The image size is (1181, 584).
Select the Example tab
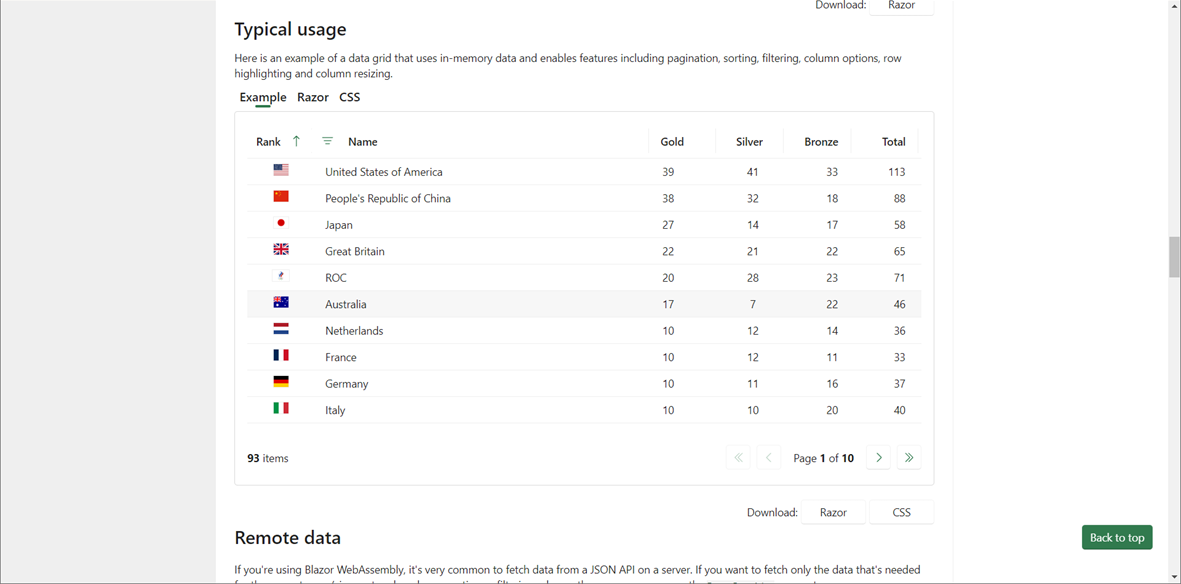click(263, 97)
